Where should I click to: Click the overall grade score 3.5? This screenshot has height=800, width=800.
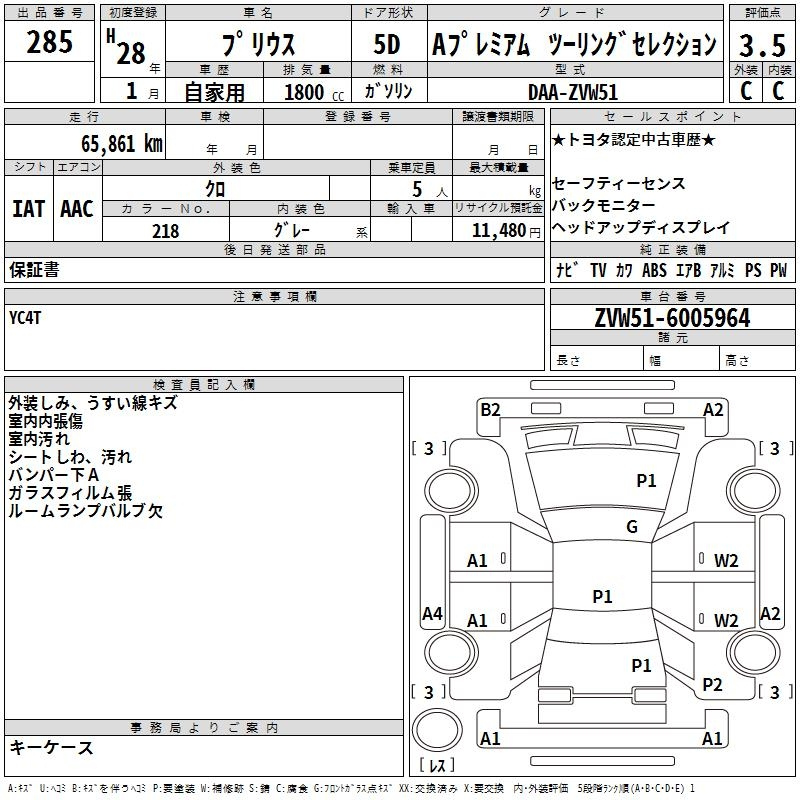click(x=761, y=45)
